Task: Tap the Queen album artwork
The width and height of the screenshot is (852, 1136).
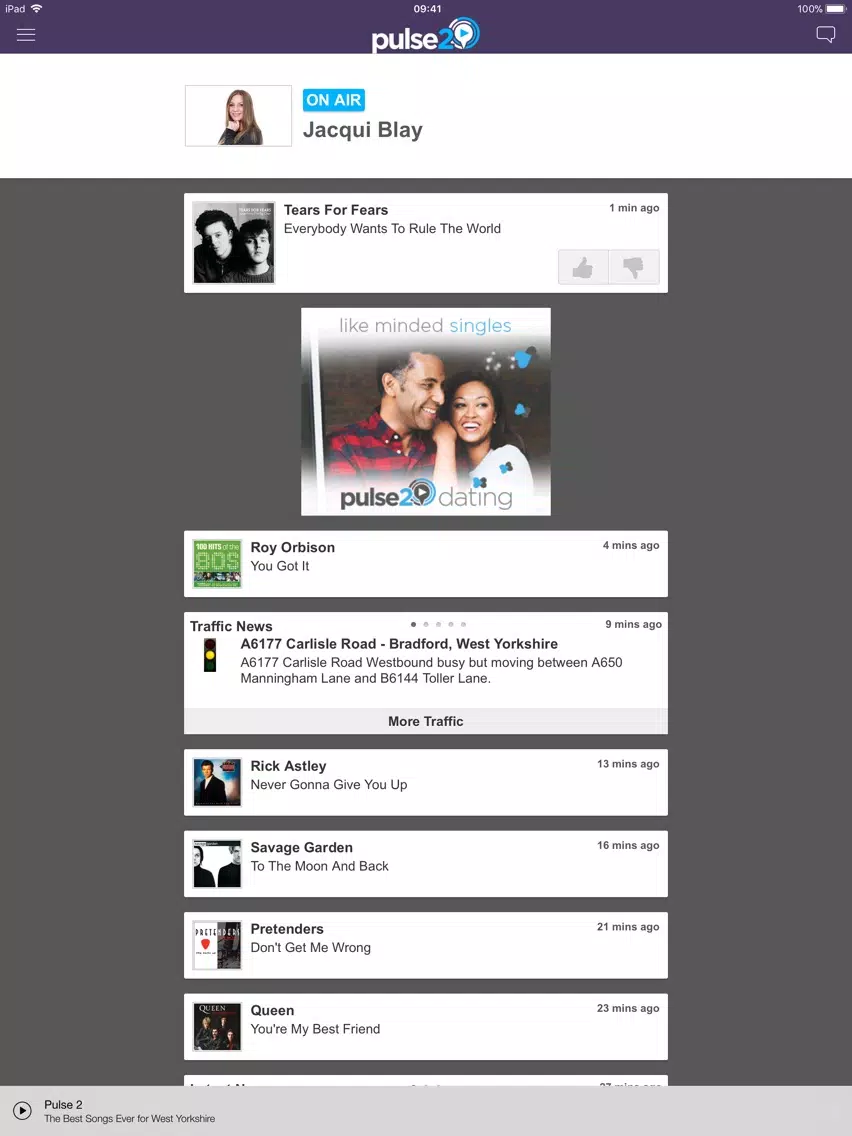Action: [217, 1027]
